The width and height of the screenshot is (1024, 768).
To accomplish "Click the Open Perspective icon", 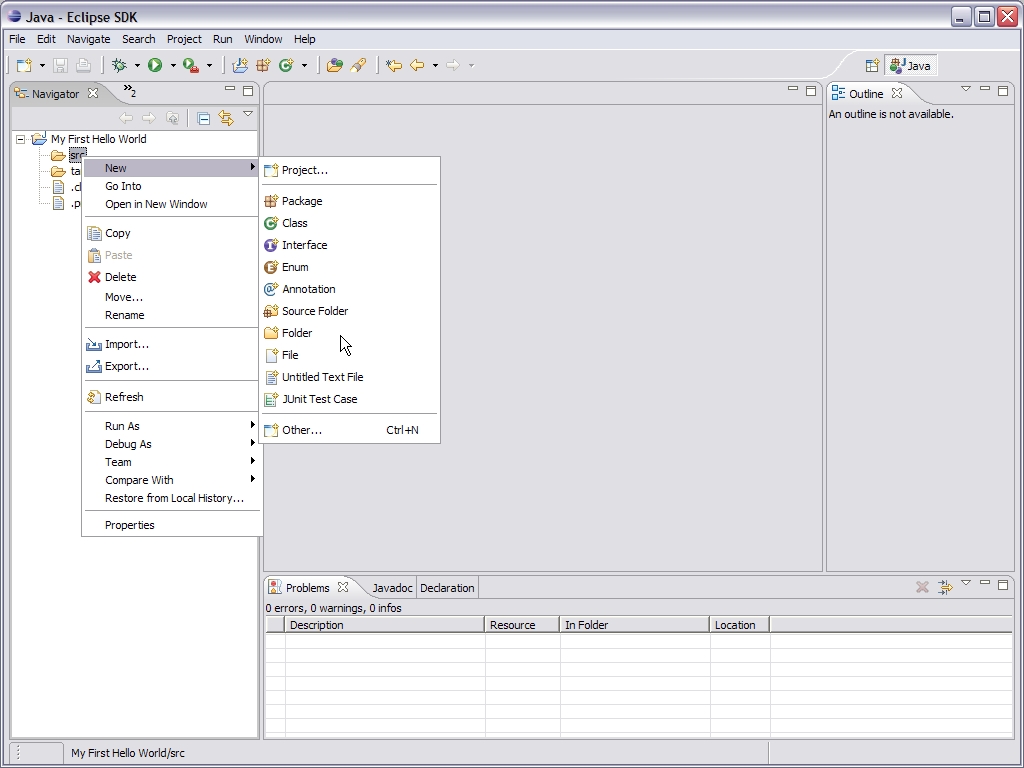I will click(x=872, y=65).
